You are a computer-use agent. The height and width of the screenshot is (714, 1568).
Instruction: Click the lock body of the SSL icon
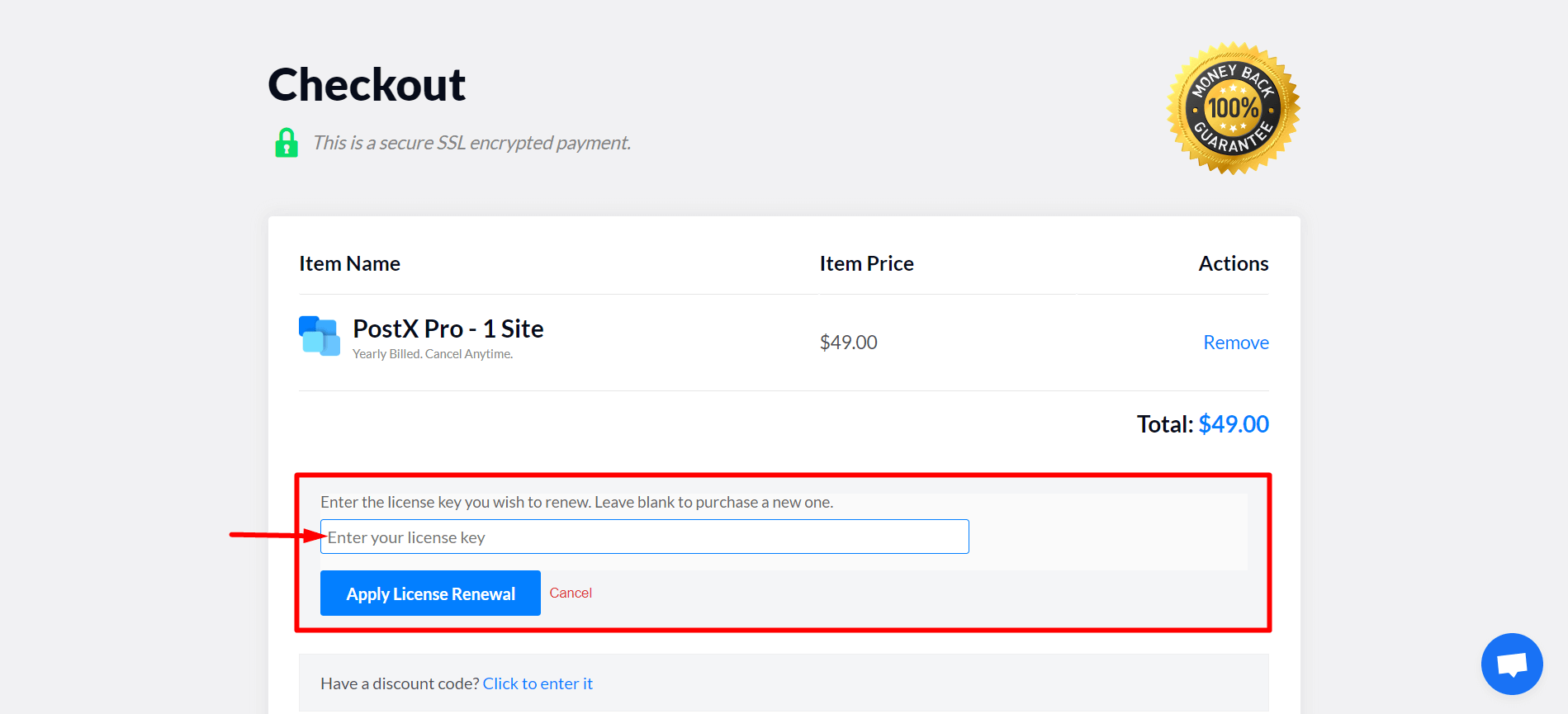[x=286, y=147]
